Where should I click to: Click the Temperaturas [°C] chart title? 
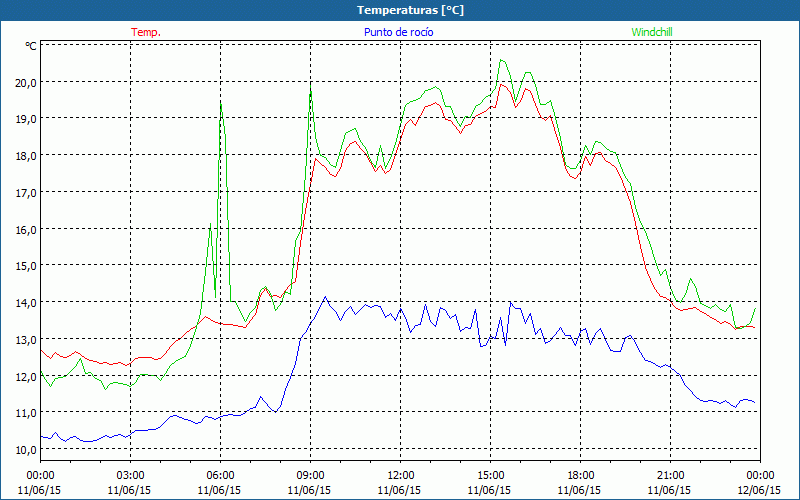click(x=410, y=10)
